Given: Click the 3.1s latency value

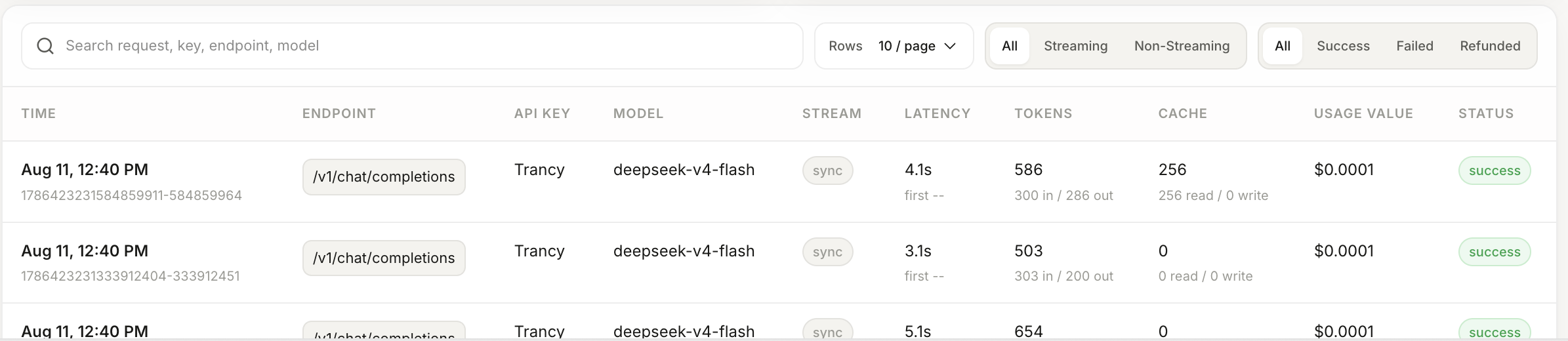Looking at the screenshot, I should coord(918,251).
